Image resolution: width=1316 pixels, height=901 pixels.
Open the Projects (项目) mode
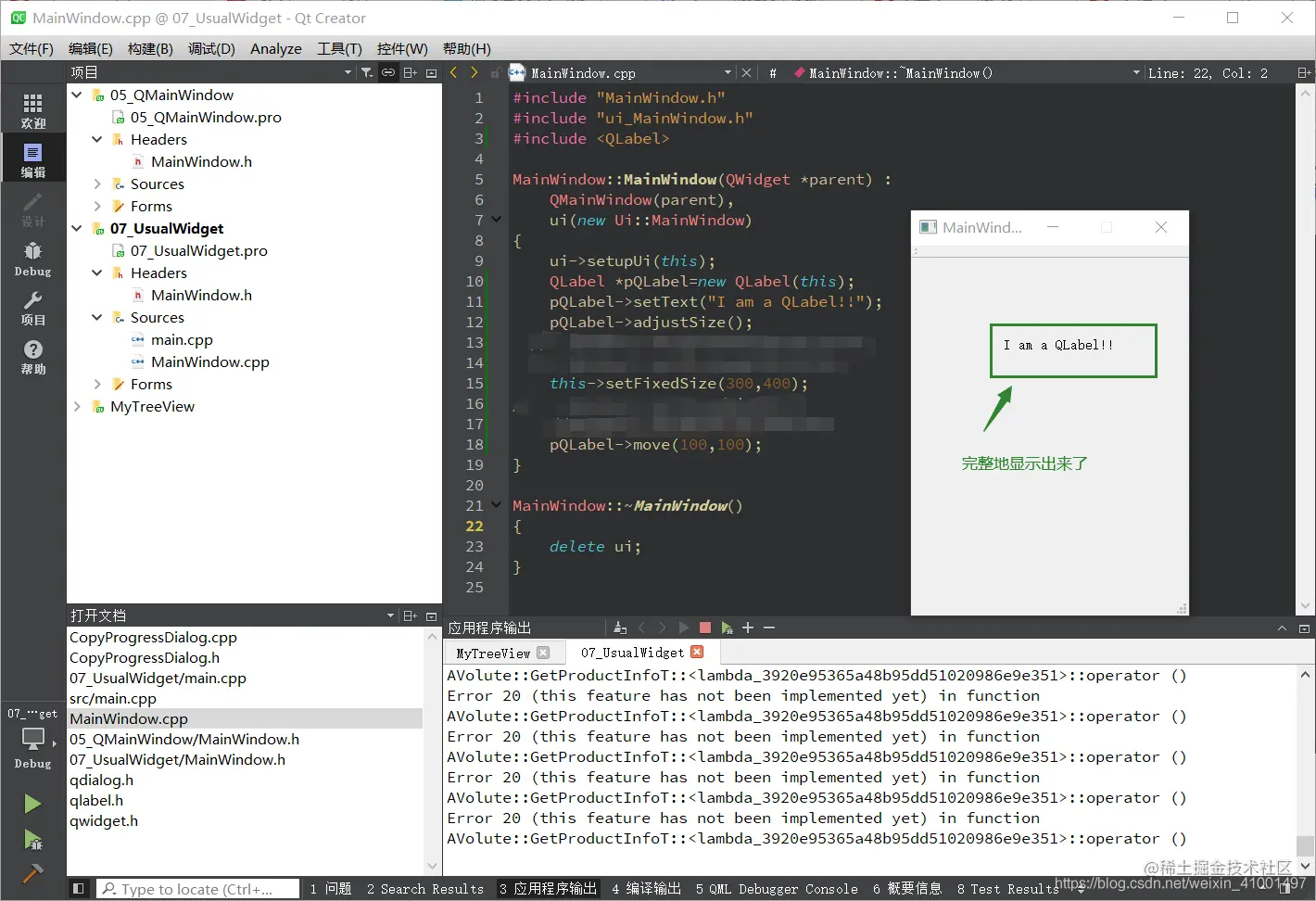(32, 307)
